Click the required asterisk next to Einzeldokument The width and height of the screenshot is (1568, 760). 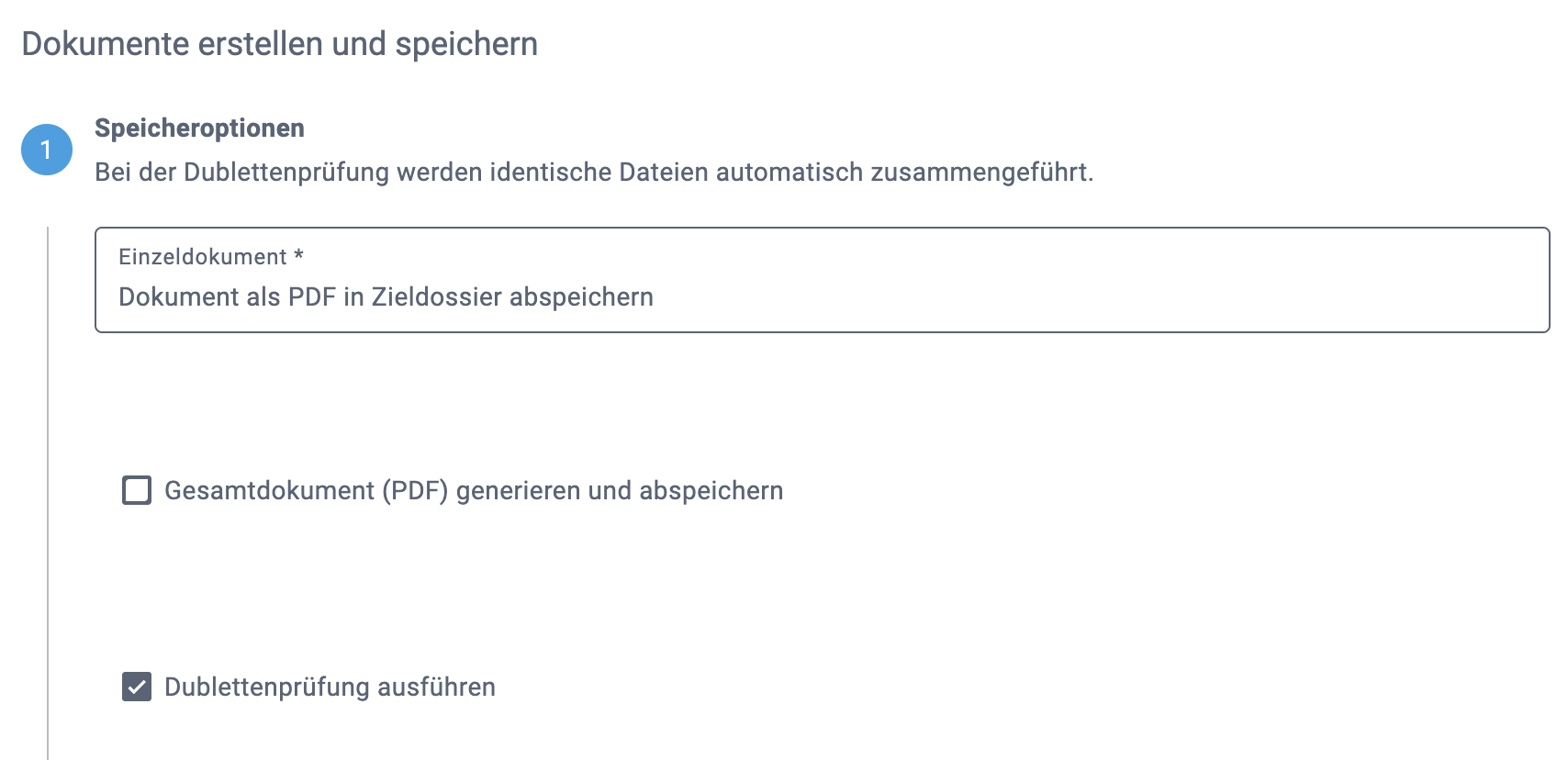[298, 256]
